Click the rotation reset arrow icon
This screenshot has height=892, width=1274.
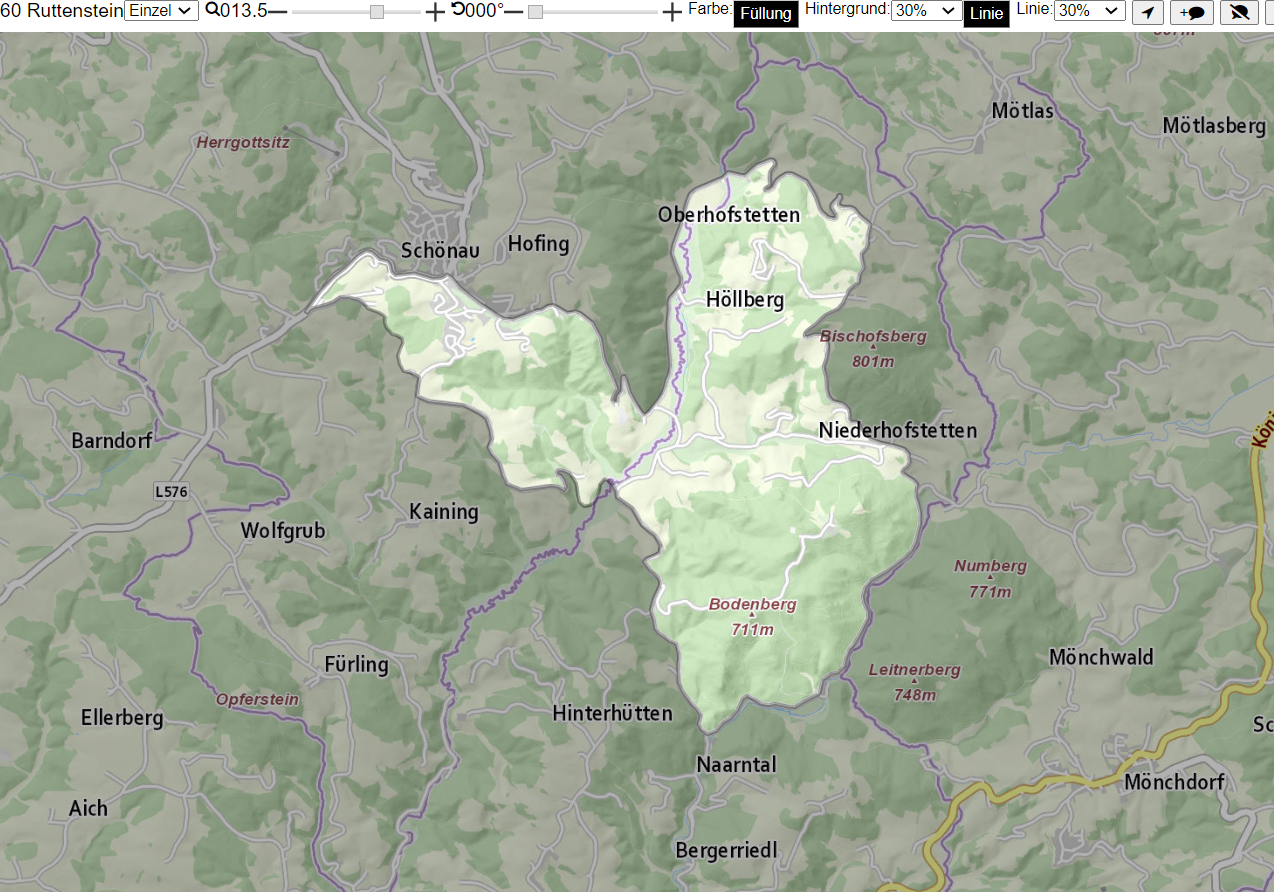pyautogui.click(x=458, y=10)
